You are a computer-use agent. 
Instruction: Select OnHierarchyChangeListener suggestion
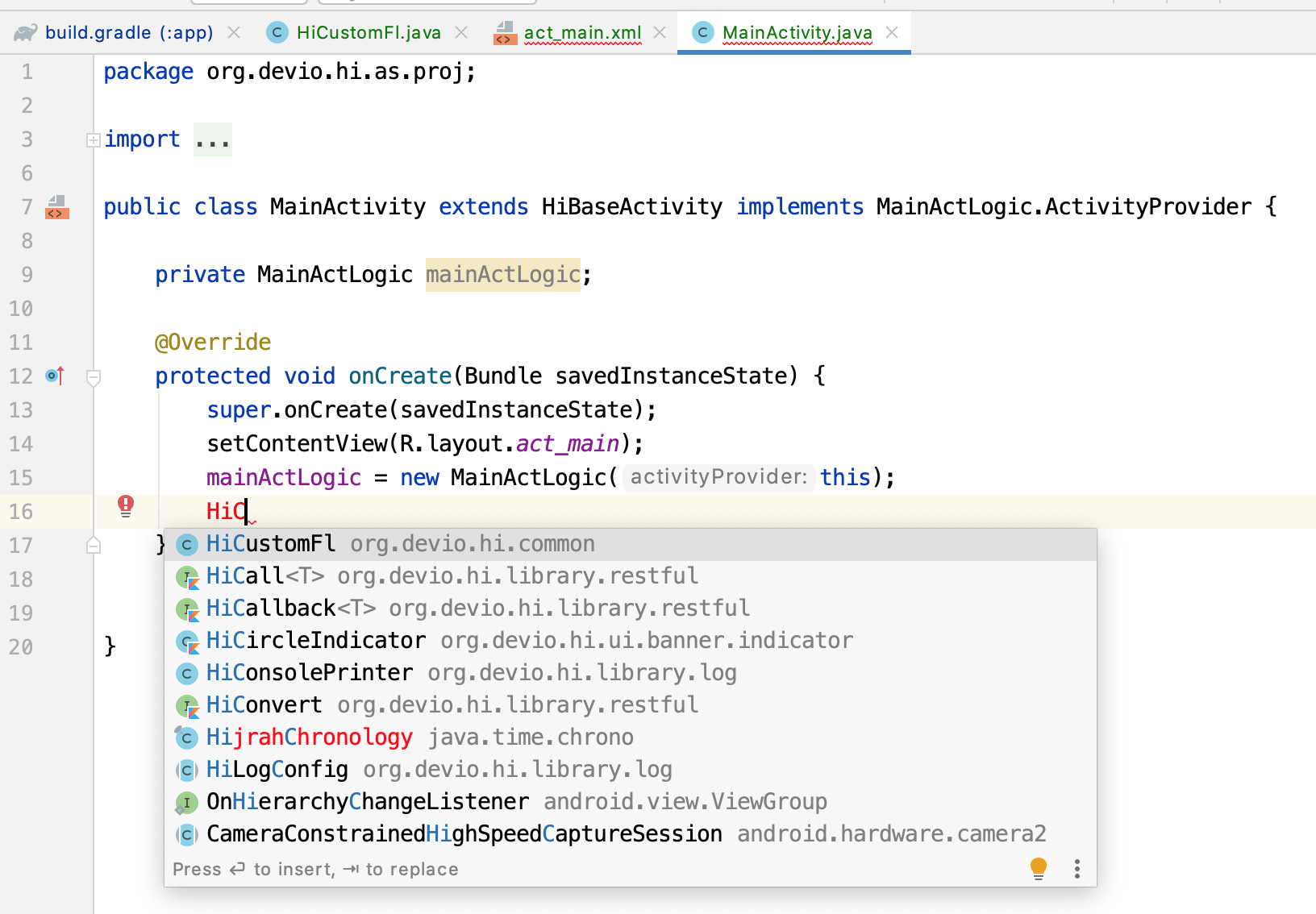click(631, 802)
